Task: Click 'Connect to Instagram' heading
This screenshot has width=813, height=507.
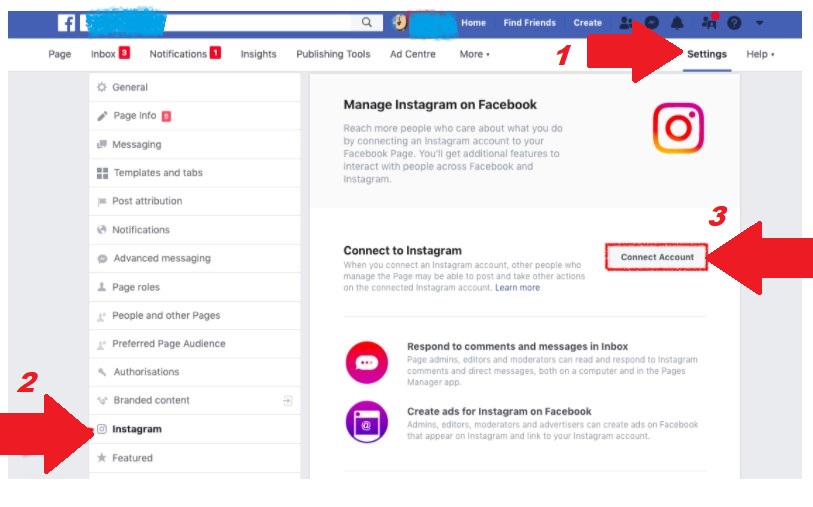Action: [402, 250]
